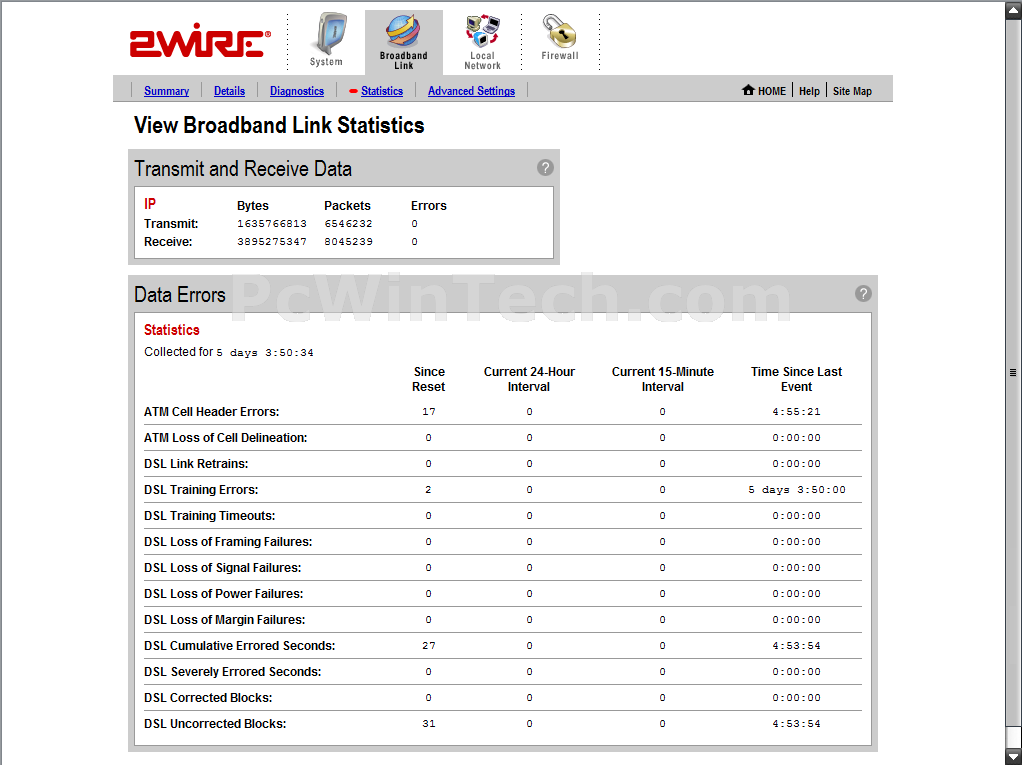This screenshot has width=1022, height=765.
Task: Open the Firewall padlock icon
Action: (x=560, y=33)
